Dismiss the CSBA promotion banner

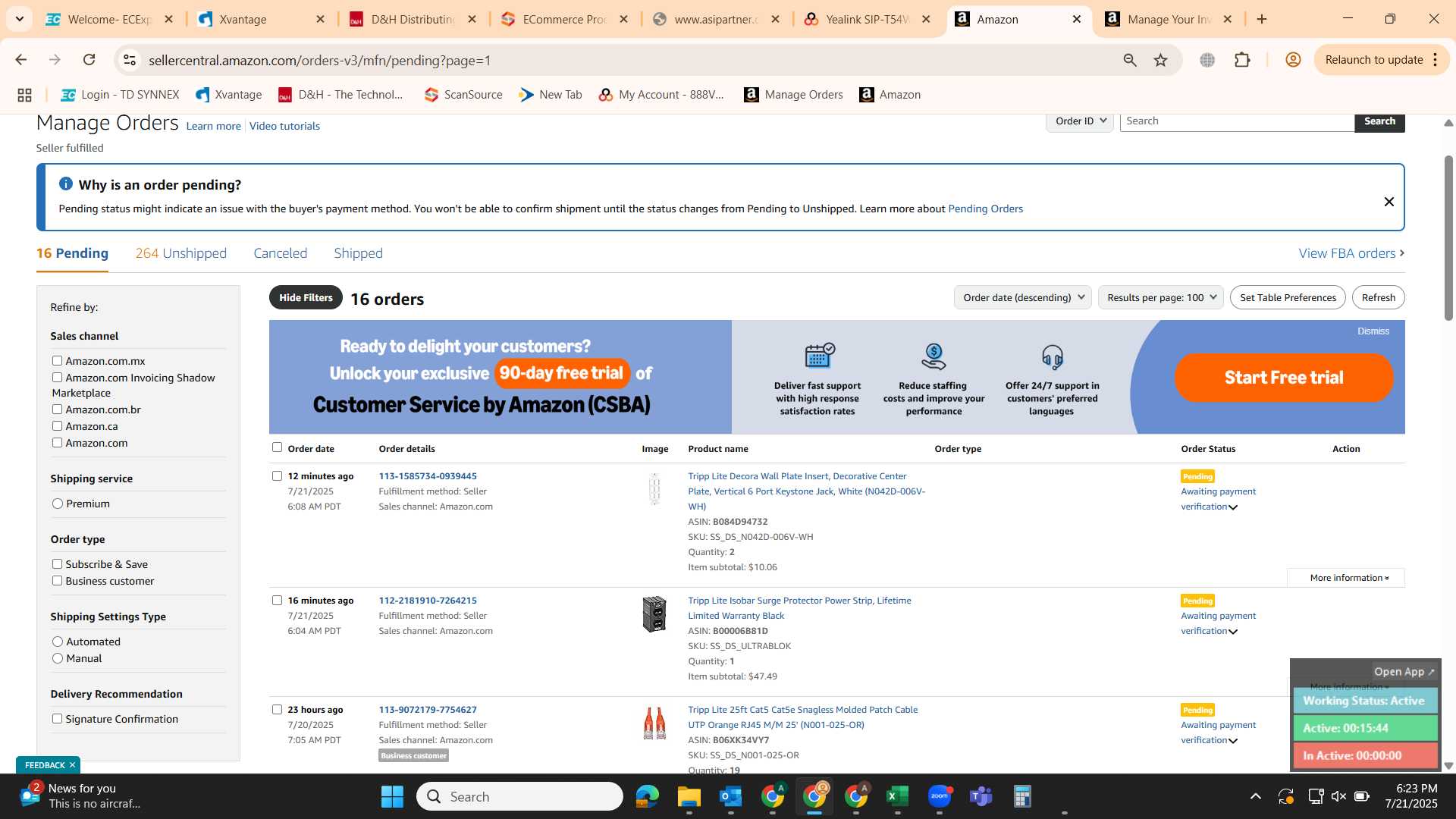[1373, 331]
